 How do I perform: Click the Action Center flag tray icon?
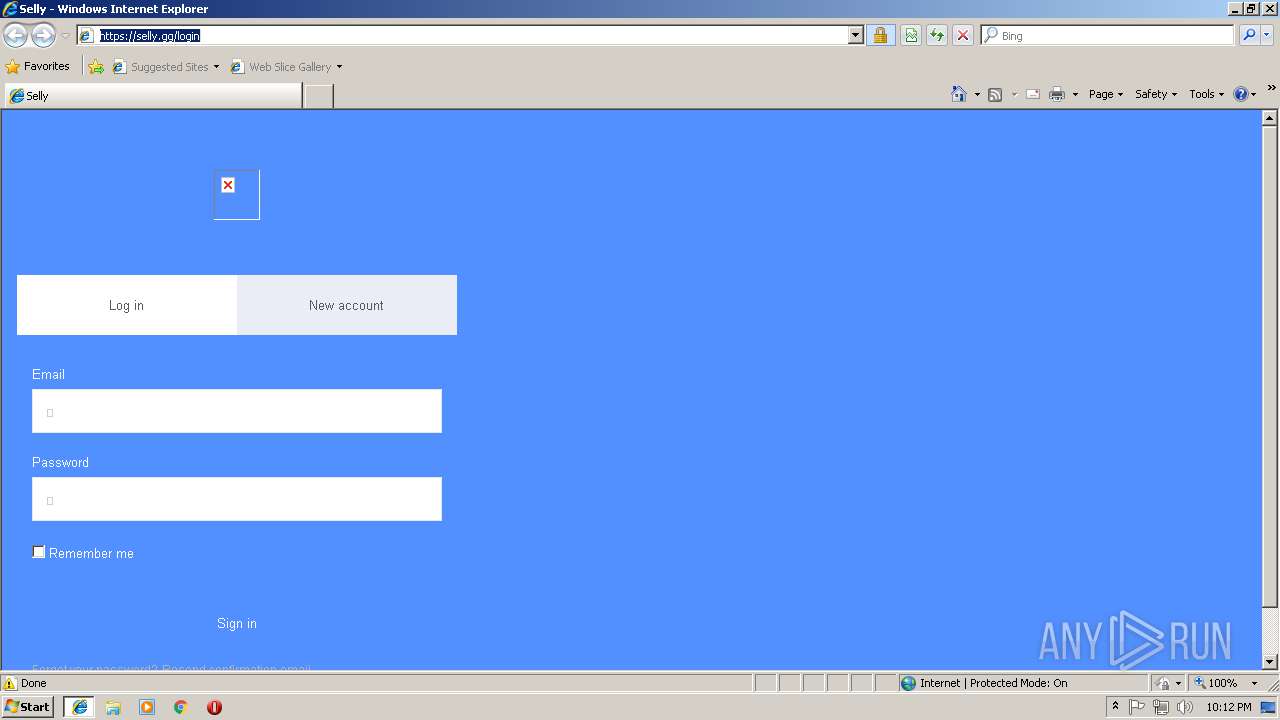(1137, 707)
